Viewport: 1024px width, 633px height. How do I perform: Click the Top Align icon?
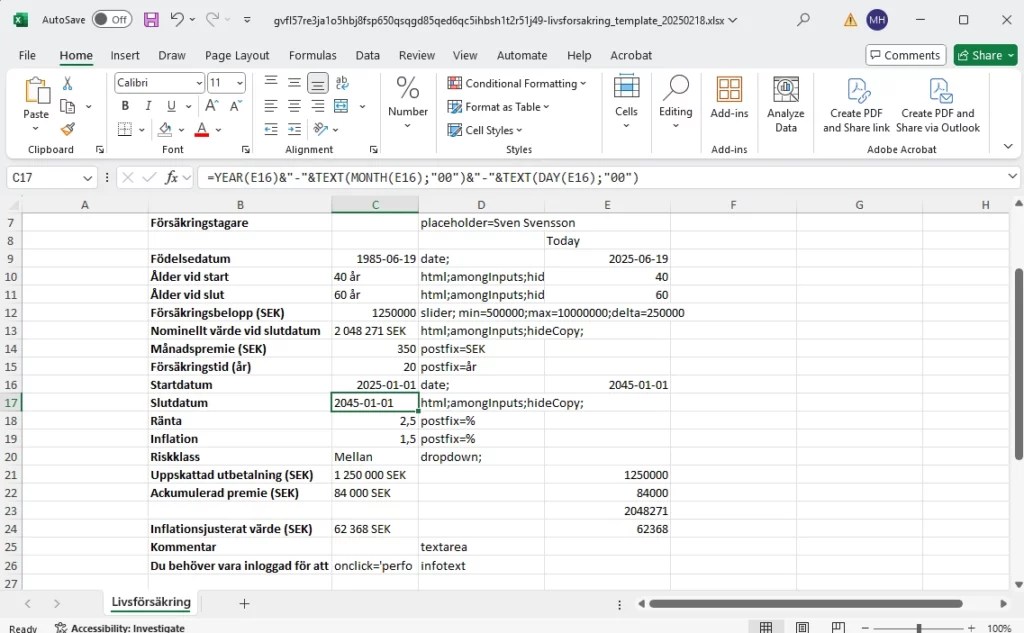(x=271, y=82)
